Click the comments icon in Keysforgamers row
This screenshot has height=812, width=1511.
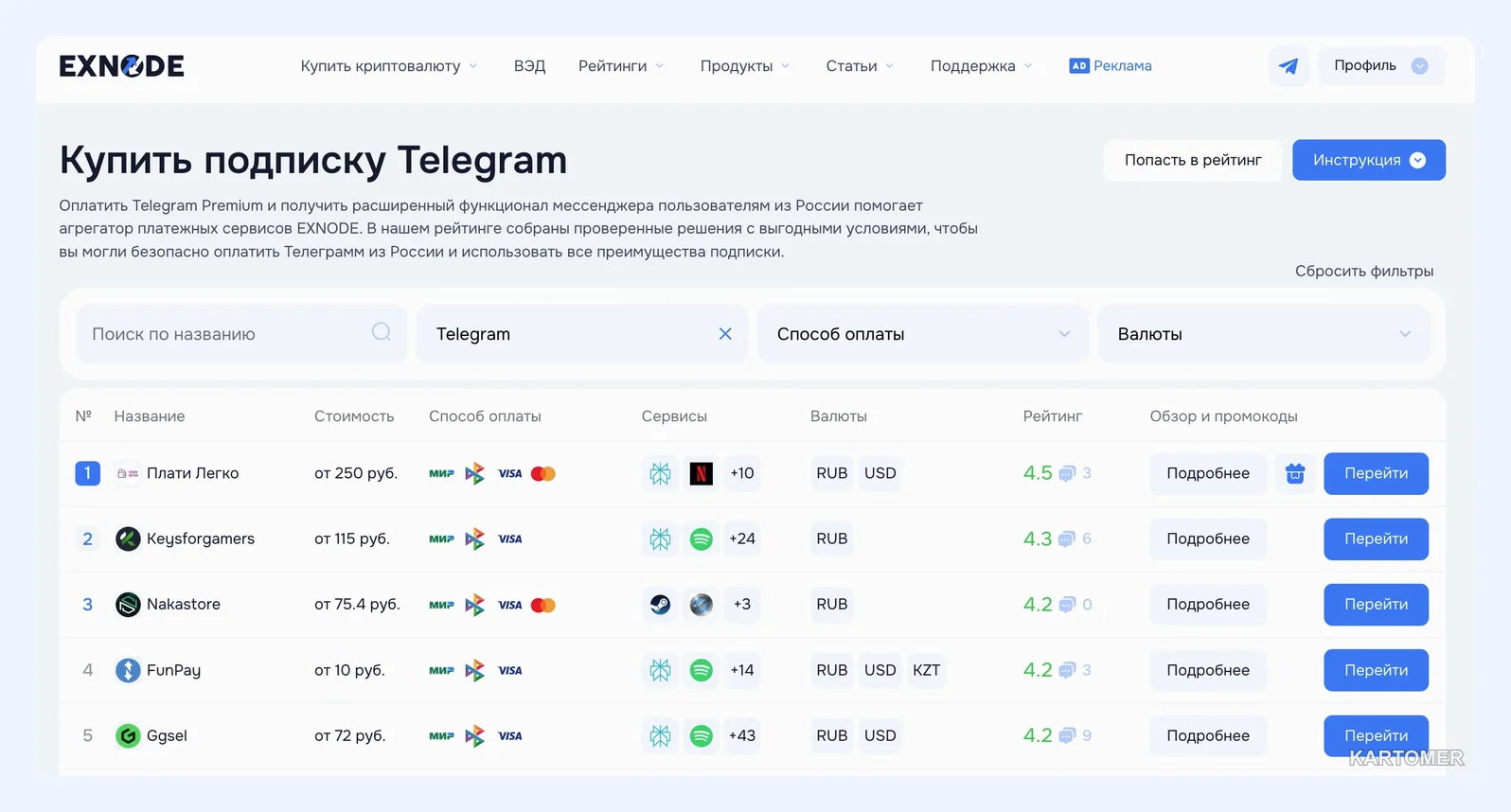1067,539
